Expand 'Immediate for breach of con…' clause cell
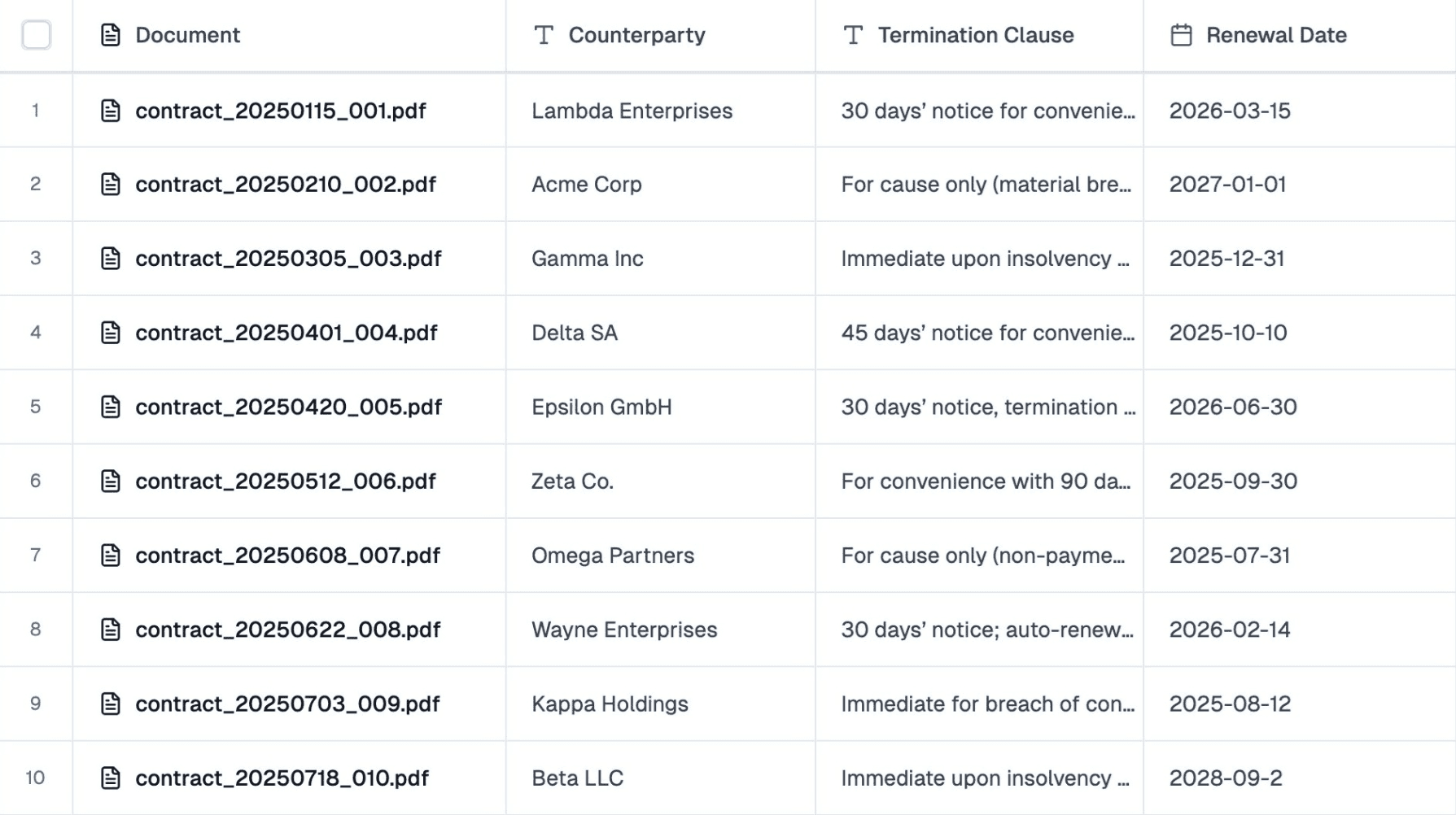Image resolution: width=1456 pixels, height=815 pixels. pyautogui.click(x=987, y=704)
